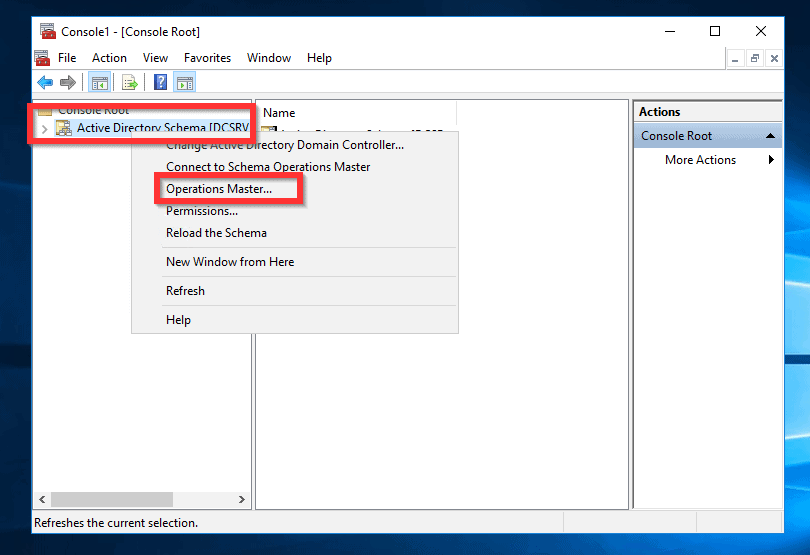Restore the inner MDI child window
The image size is (810, 555).
pyautogui.click(x=755, y=58)
